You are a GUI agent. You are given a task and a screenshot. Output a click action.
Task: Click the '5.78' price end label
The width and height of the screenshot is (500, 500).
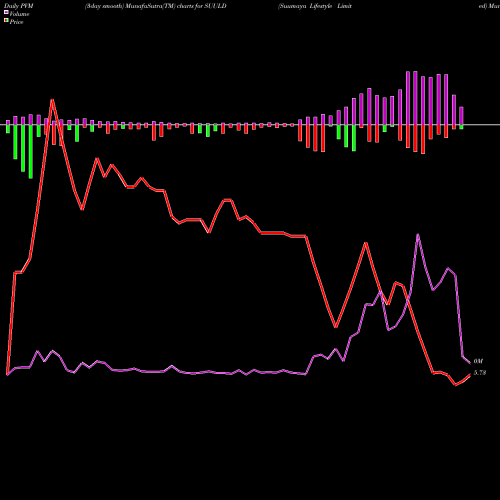click(480, 373)
